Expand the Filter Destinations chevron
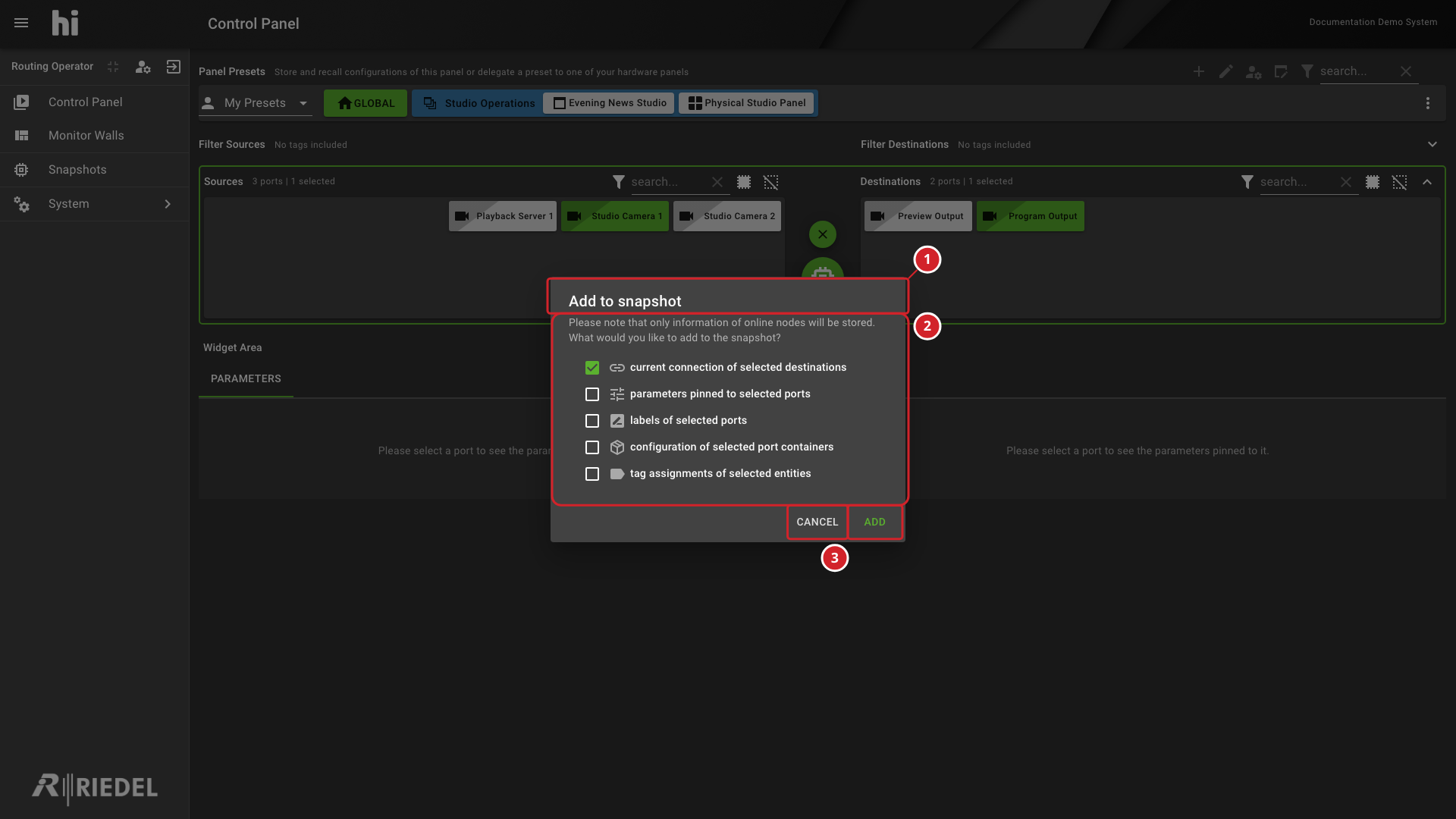Screen dimensions: 1456x819 (x=1432, y=144)
